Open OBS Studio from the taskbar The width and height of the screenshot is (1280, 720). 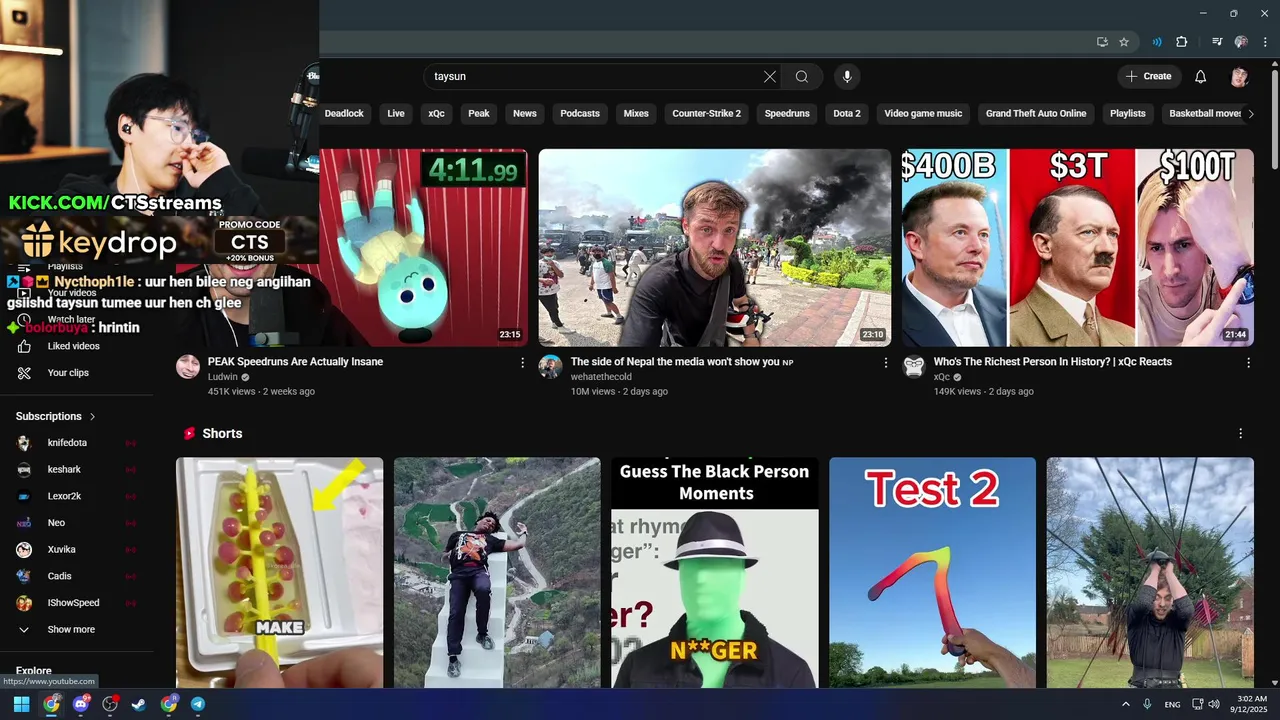[110, 704]
